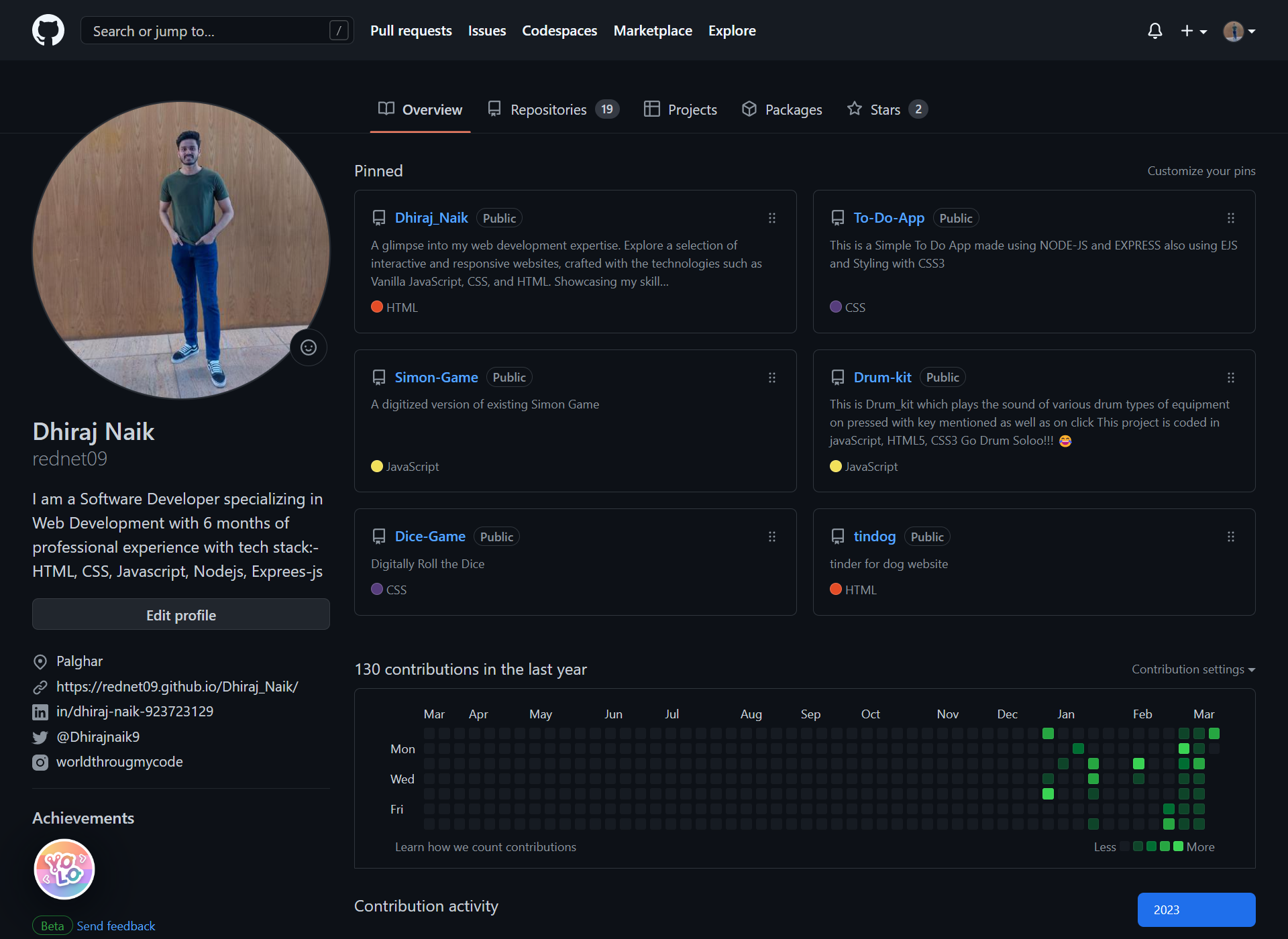Click the Plus create new icon
Viewport: 1288px width, 939px height.
[1192, 30]
